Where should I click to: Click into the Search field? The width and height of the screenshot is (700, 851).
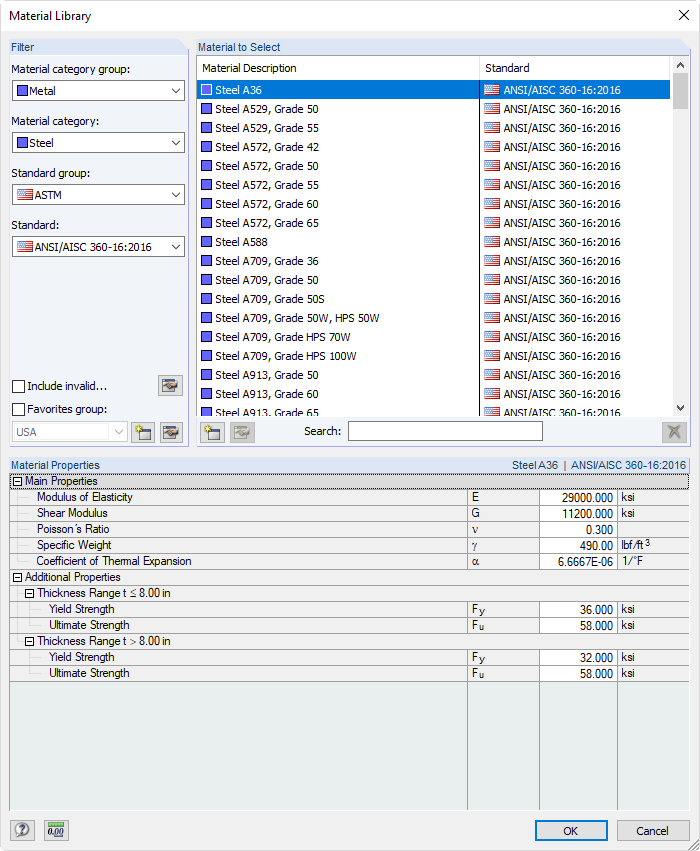tap(445, 431)
